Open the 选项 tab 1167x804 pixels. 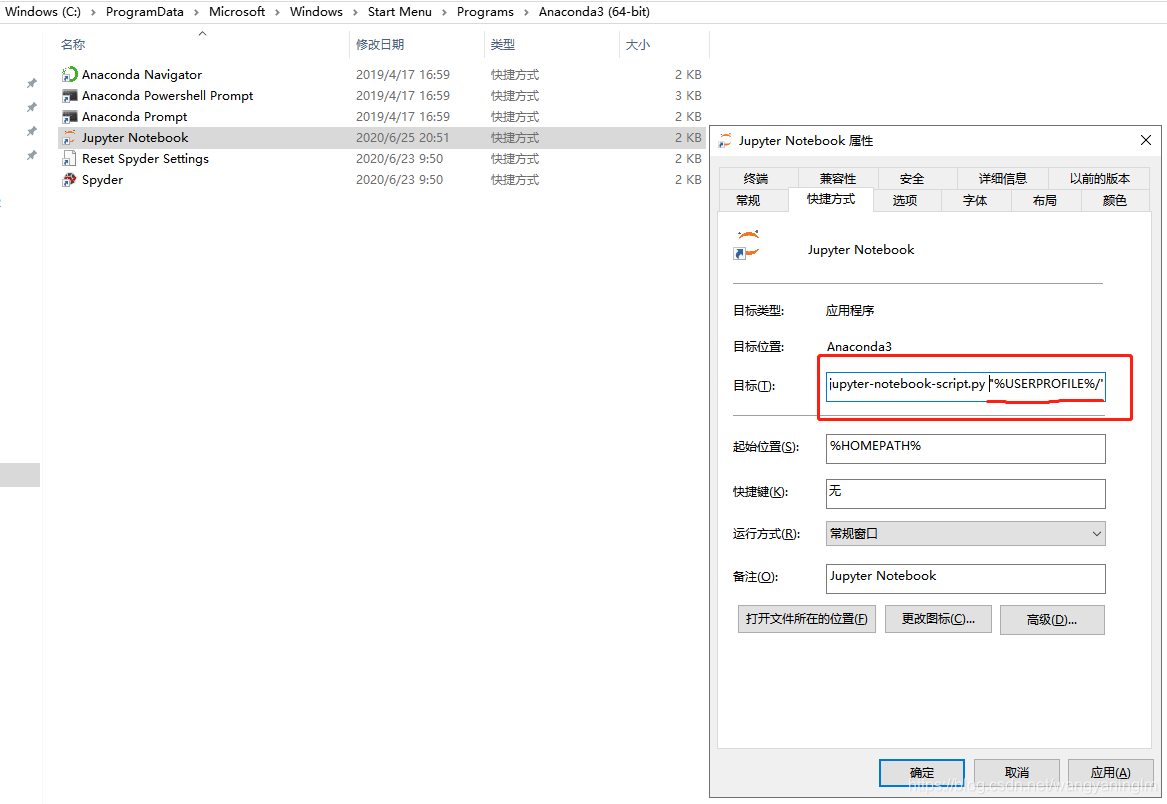[905, 200]
